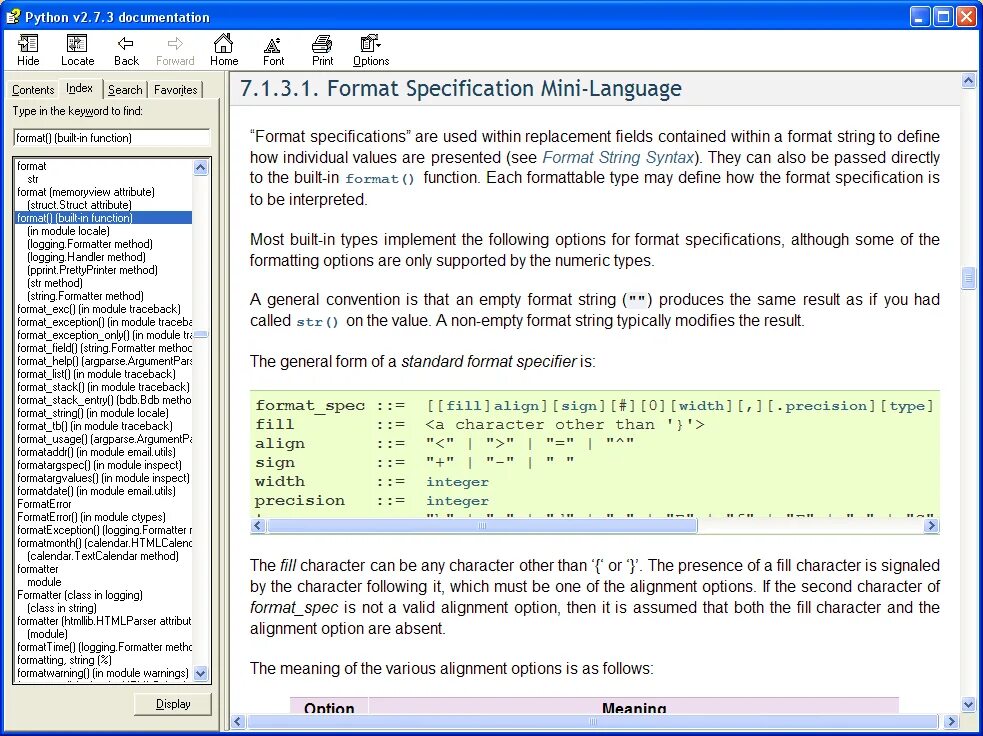Image resolution: width=983 pixels, height=736 pixels.
Task: Switch to the Contents tab
Action: [x=33, y=90]
